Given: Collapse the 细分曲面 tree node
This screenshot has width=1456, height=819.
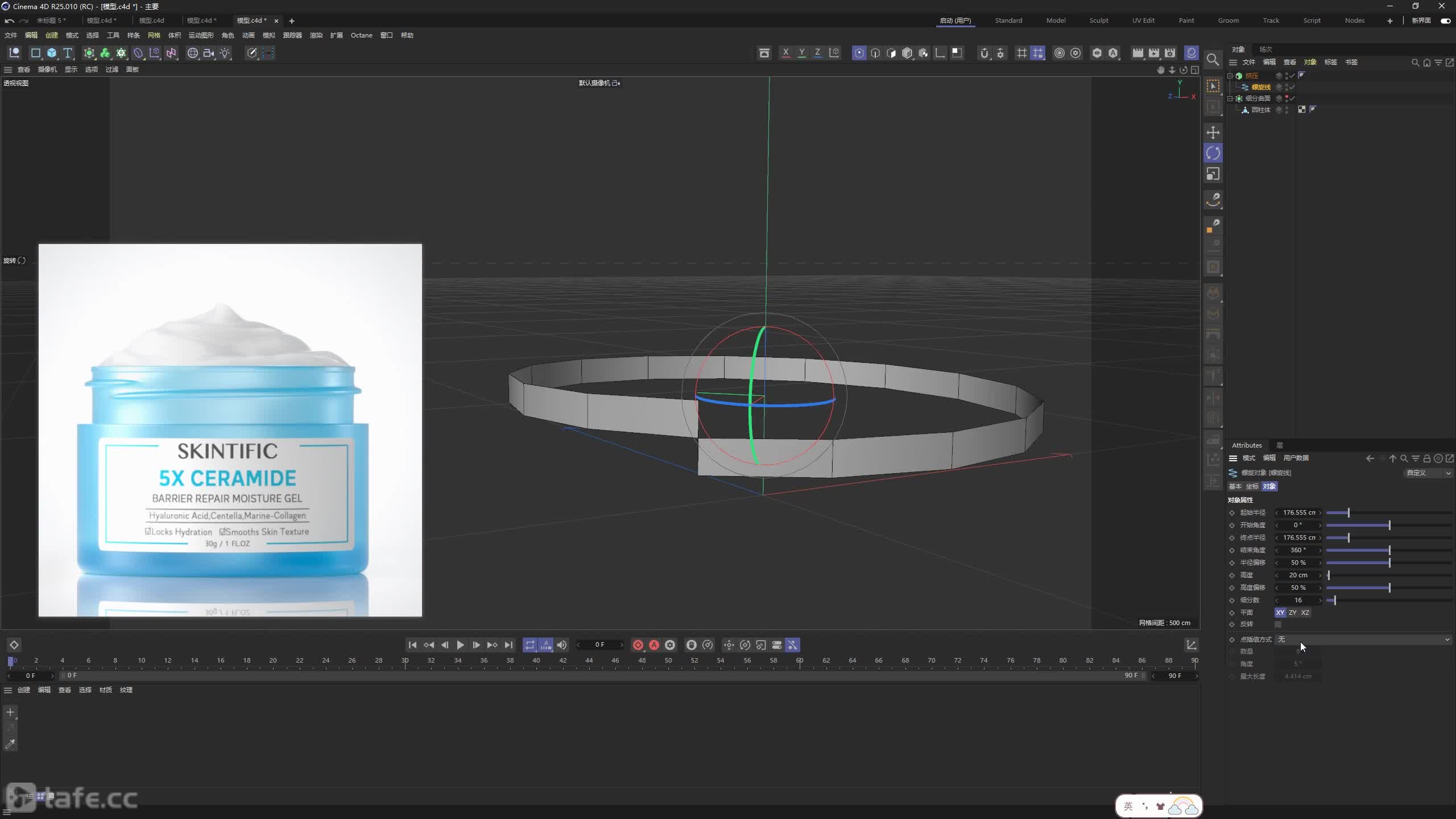Looking at the screenshot, I should (x=1230, y=98).
